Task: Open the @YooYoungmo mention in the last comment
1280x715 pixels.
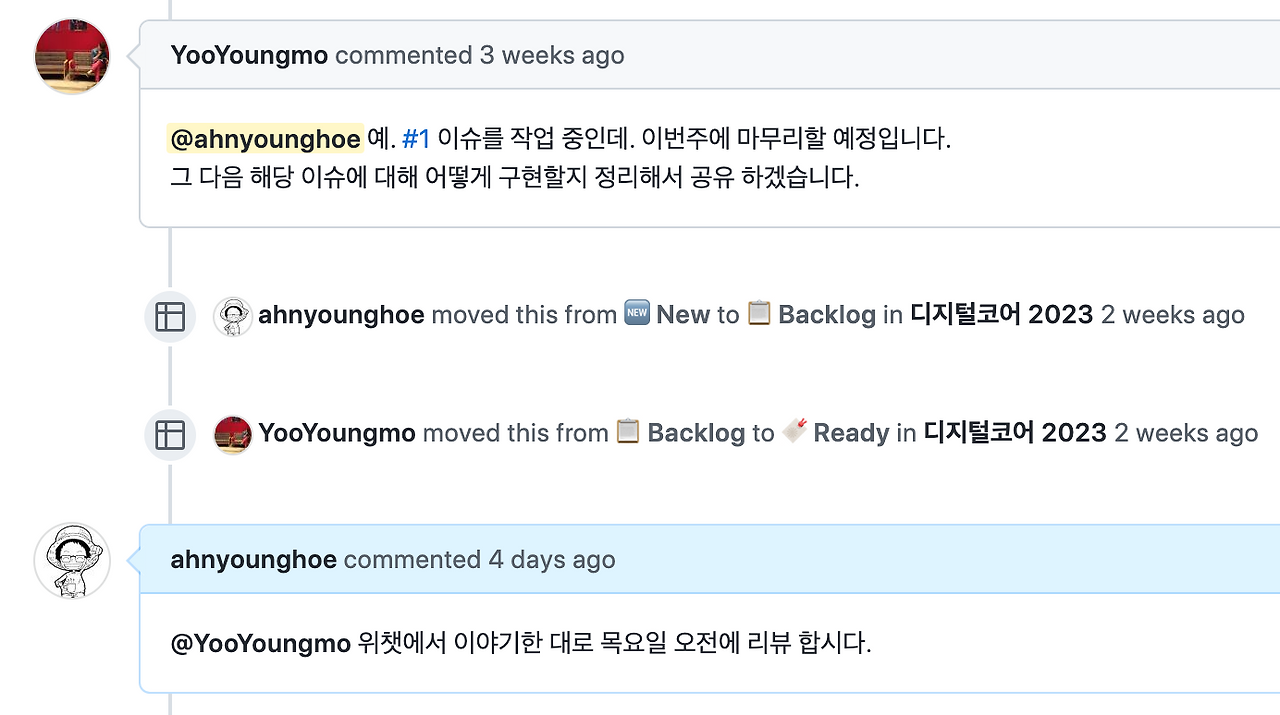Action: [x=260, y=643]
